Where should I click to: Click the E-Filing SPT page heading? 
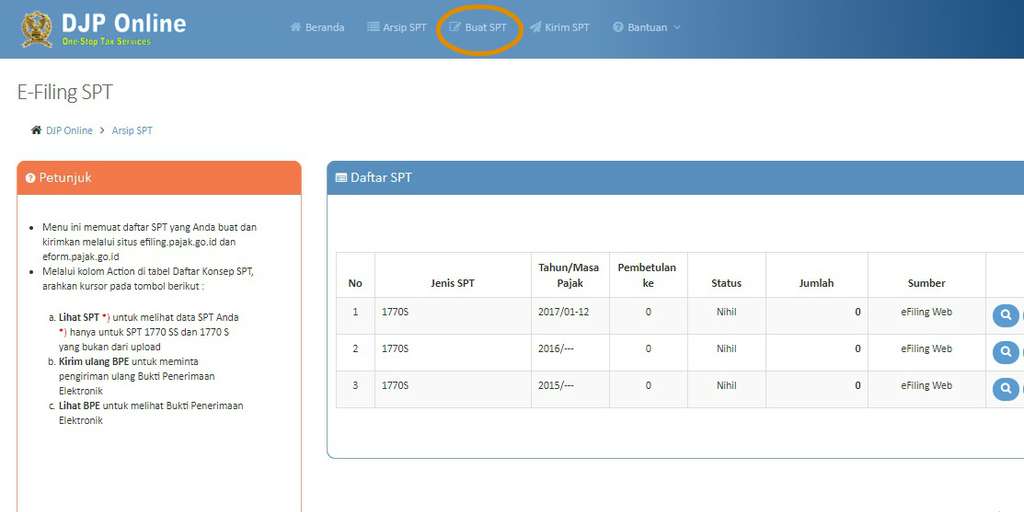(x=65, y=93)
